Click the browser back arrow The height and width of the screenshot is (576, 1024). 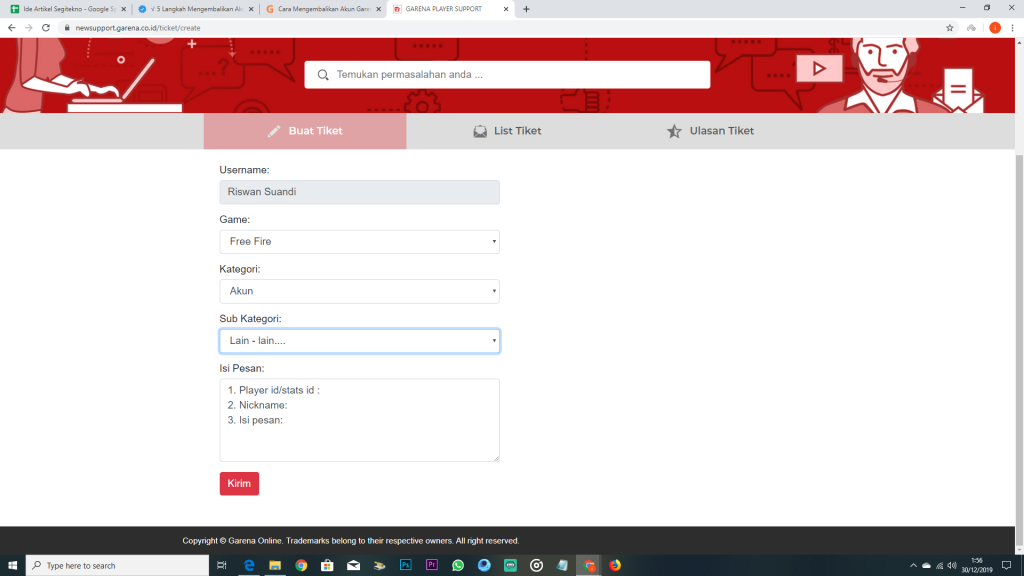coord(11,28)
